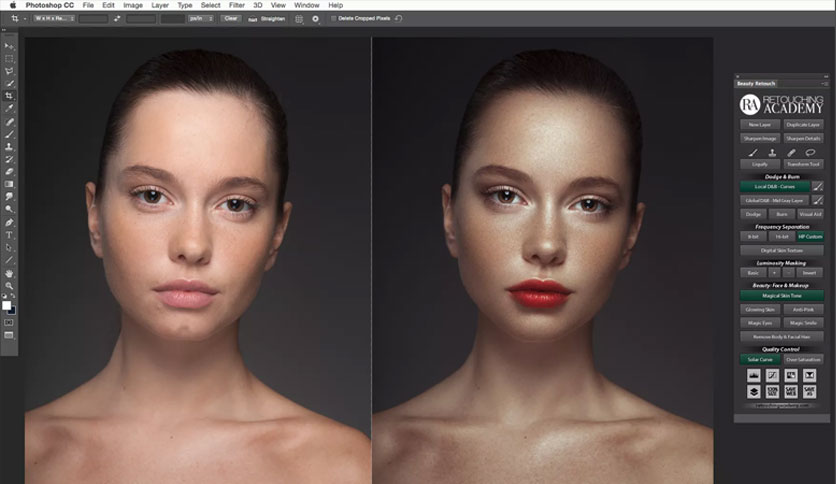Open the Layer menu
836x484 pixels.
(160, 5)
